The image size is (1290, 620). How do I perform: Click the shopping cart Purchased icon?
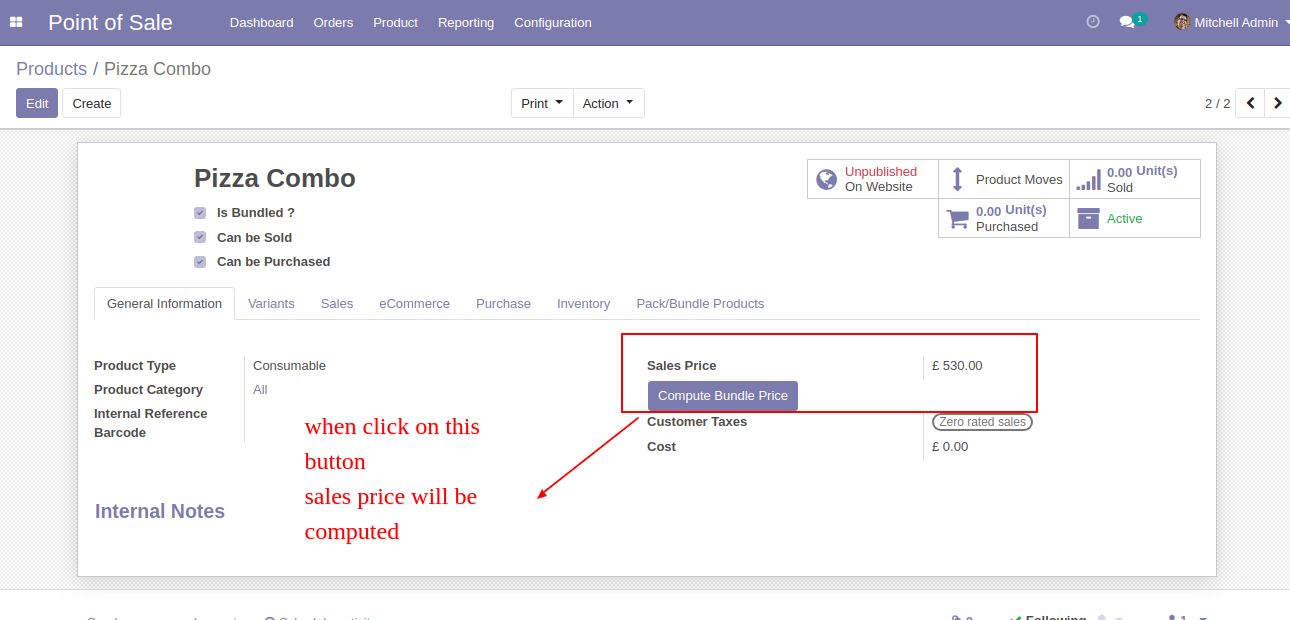click(x=958, y=219)
